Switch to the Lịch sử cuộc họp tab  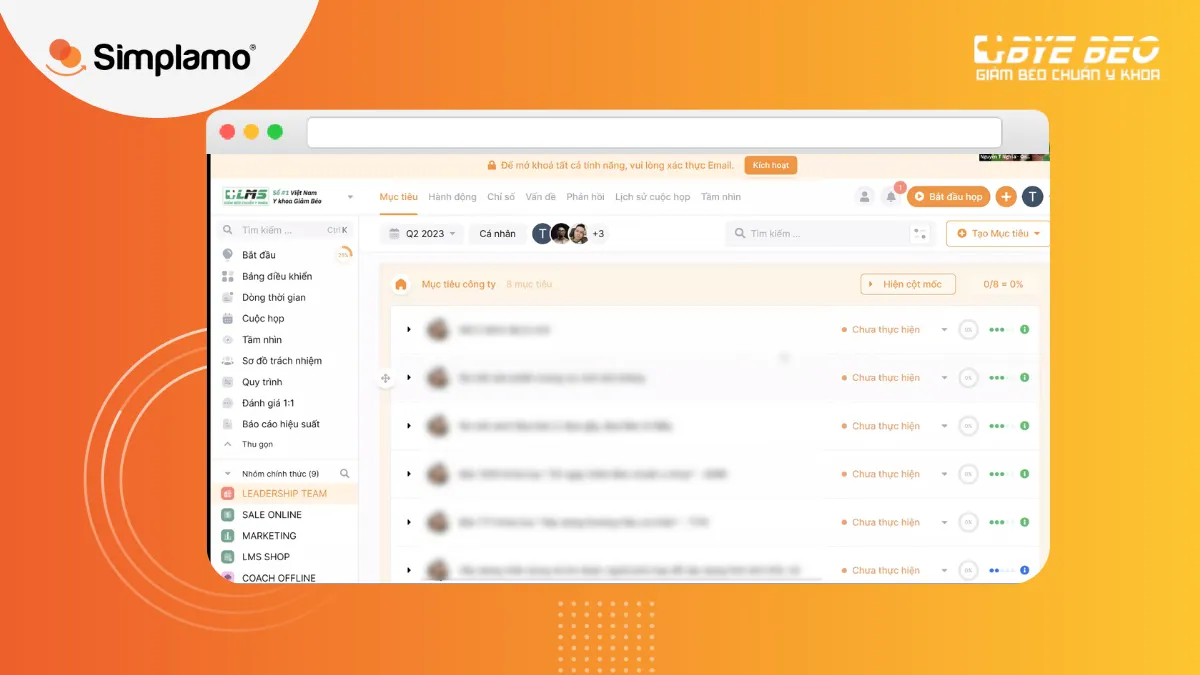[x=652, y=197]
